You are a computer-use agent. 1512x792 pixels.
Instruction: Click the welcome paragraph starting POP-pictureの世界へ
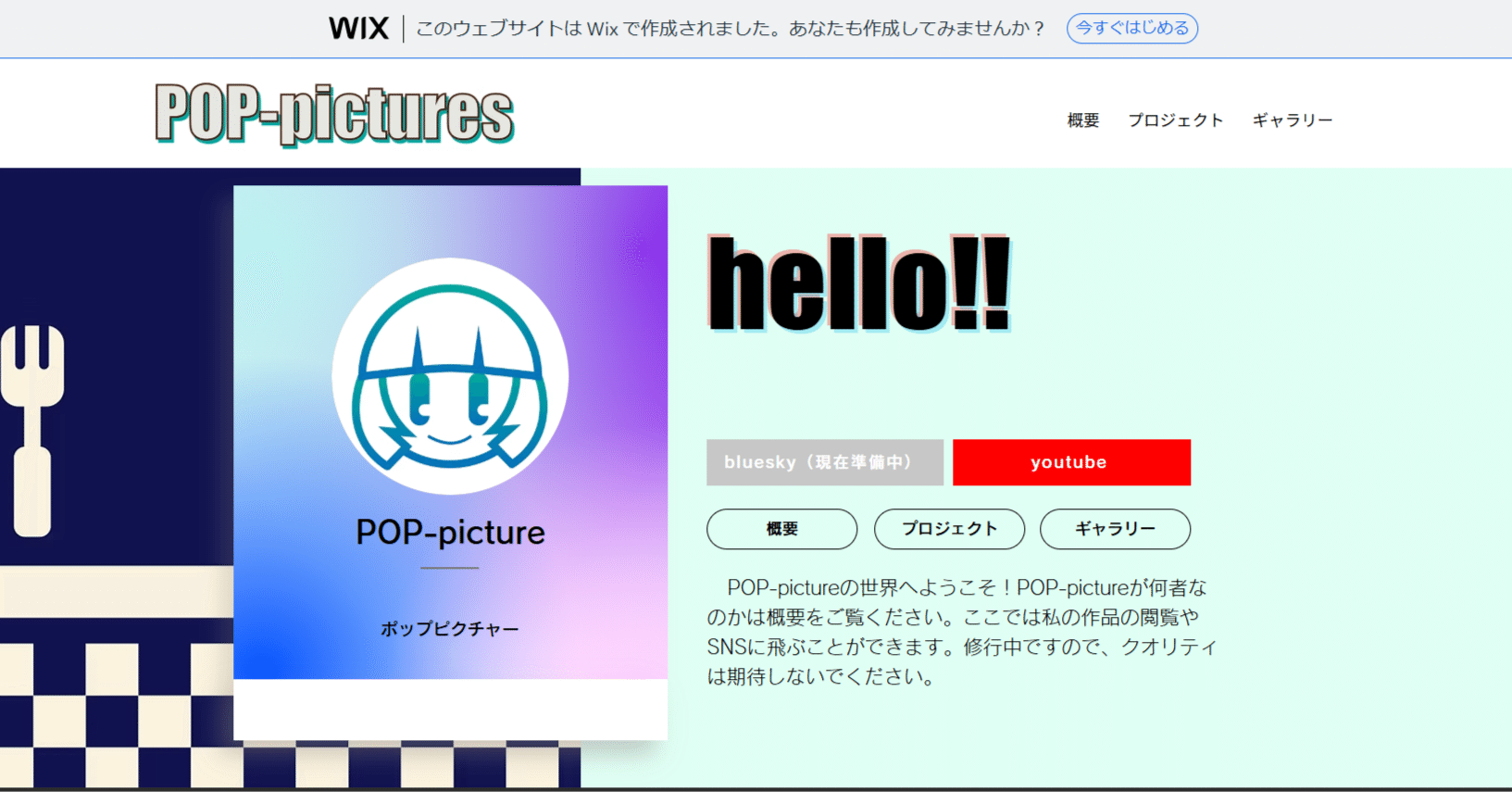[961, 632]
